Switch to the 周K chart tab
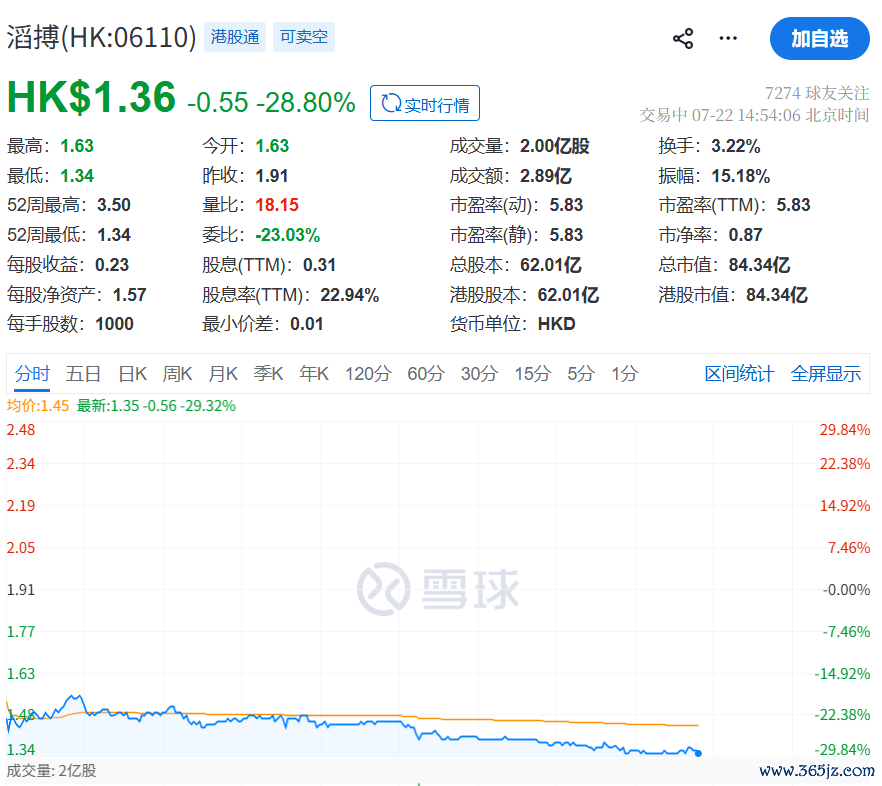The width and height of the screenshot is (882, 786). (x=177, y=374)
